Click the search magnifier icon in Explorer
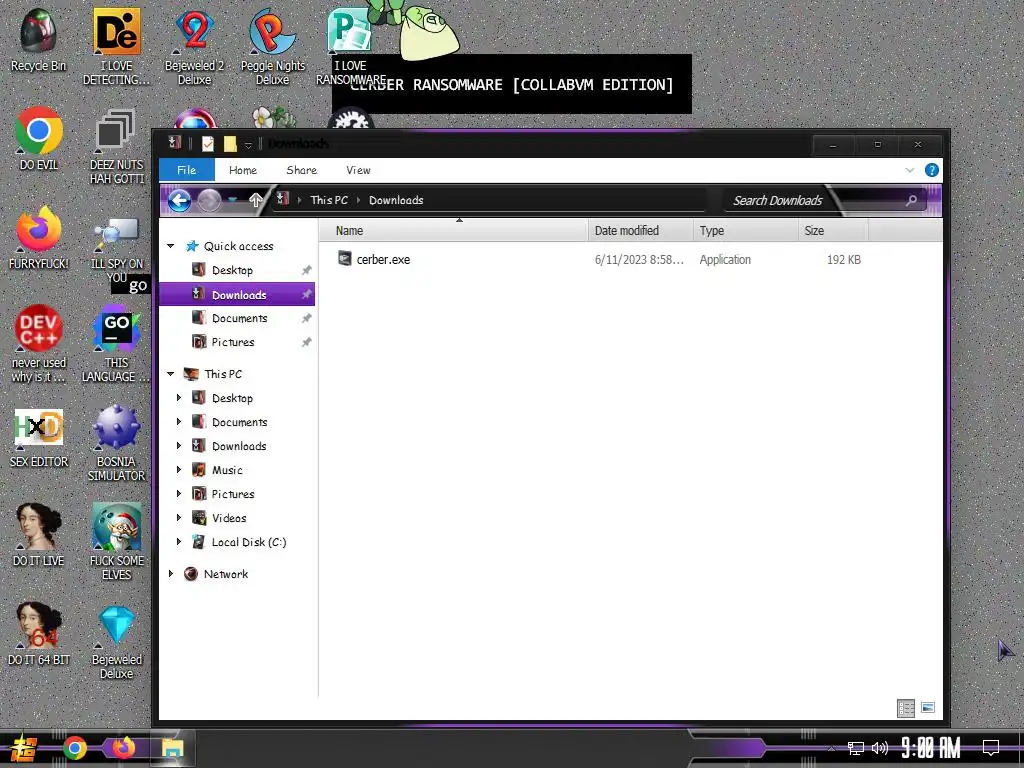Viewport: 1024px width, 768px height. click(x=911, y=200)
